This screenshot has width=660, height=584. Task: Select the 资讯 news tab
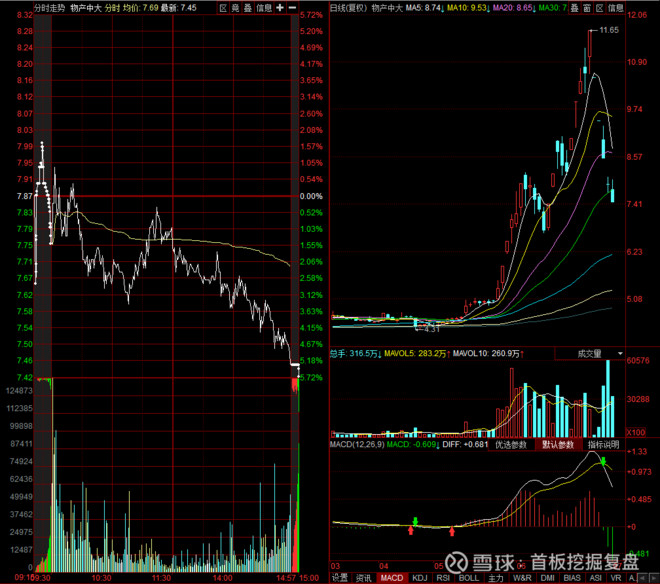pyautogui.click(x=363, y=578)
